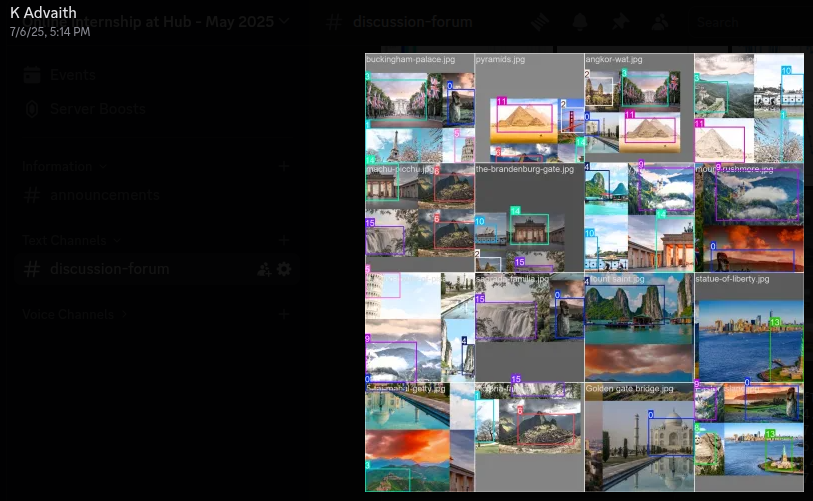Viewport: 813px width, 501px height.
Task: Open the announcements channel
Action: click(x=104, y=194)
